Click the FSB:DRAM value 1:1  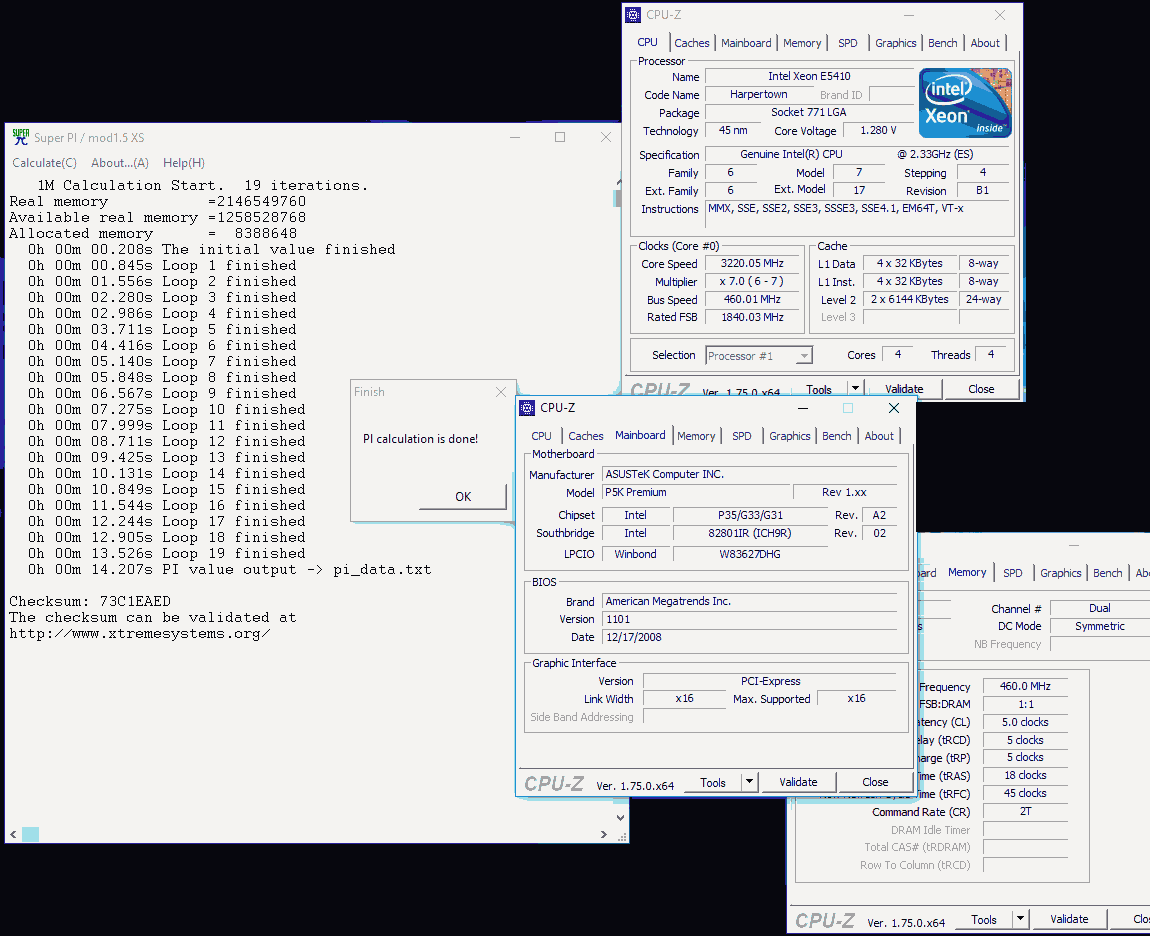[x=1025, y=704]
